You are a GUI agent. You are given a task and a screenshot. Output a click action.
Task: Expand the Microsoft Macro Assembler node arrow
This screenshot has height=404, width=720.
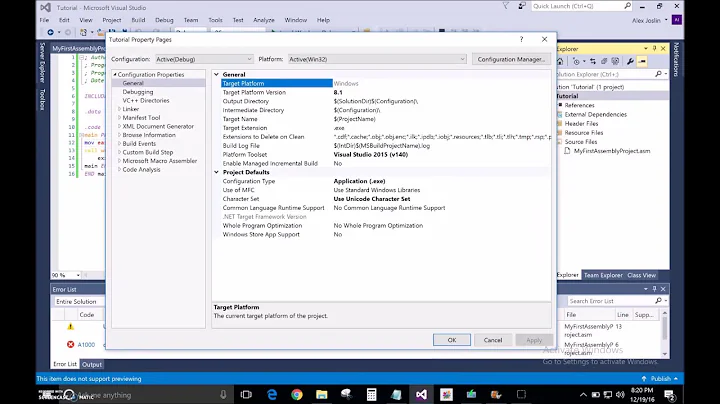point(119,161)
